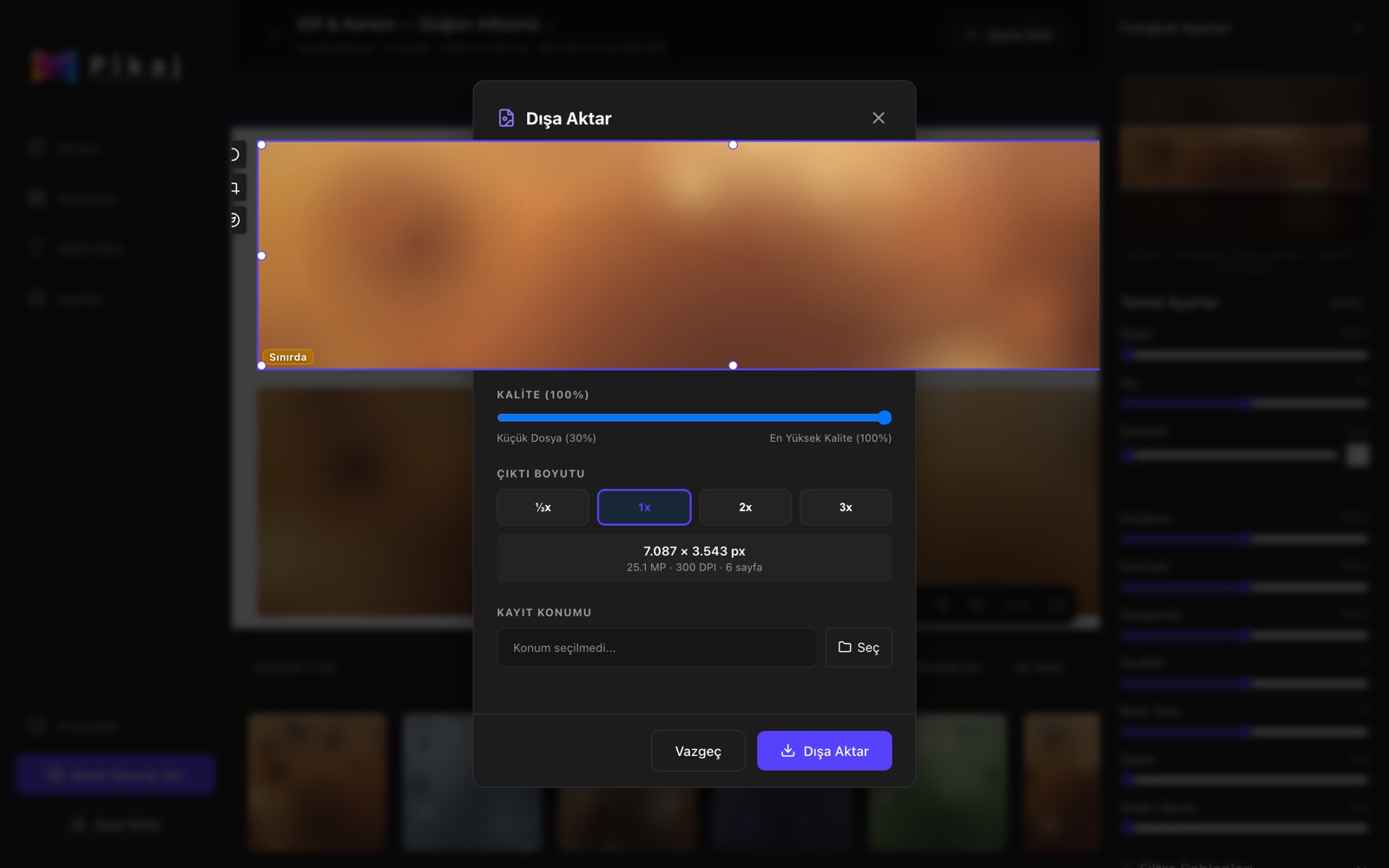This screenshot has height=868, width=1389.
Task: Cancel export with Vazgeç button
Action: pos(698,751)
